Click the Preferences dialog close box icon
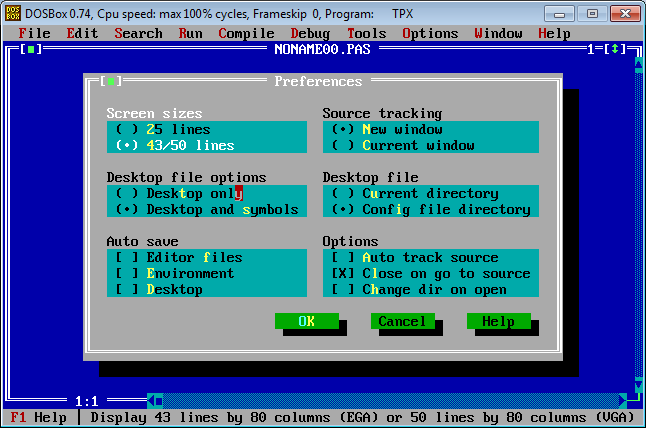646x428 pixels. click(x=113, y=81)
